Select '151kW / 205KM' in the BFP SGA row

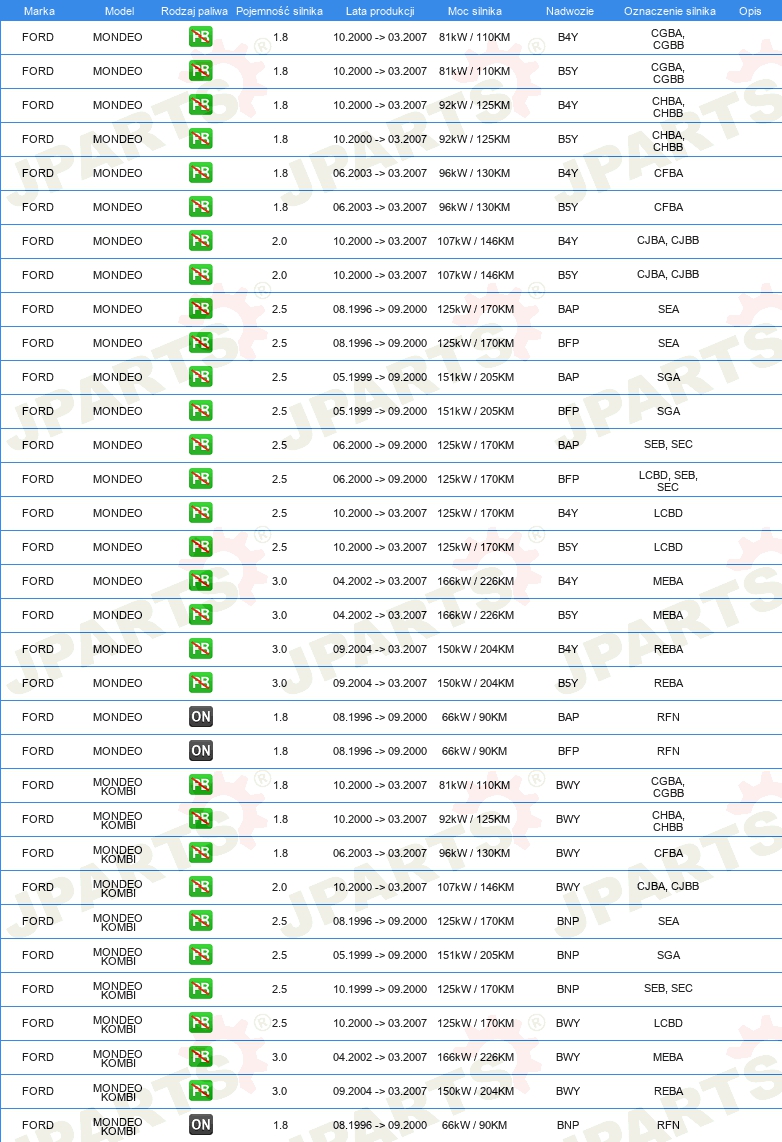click(475, 411)
